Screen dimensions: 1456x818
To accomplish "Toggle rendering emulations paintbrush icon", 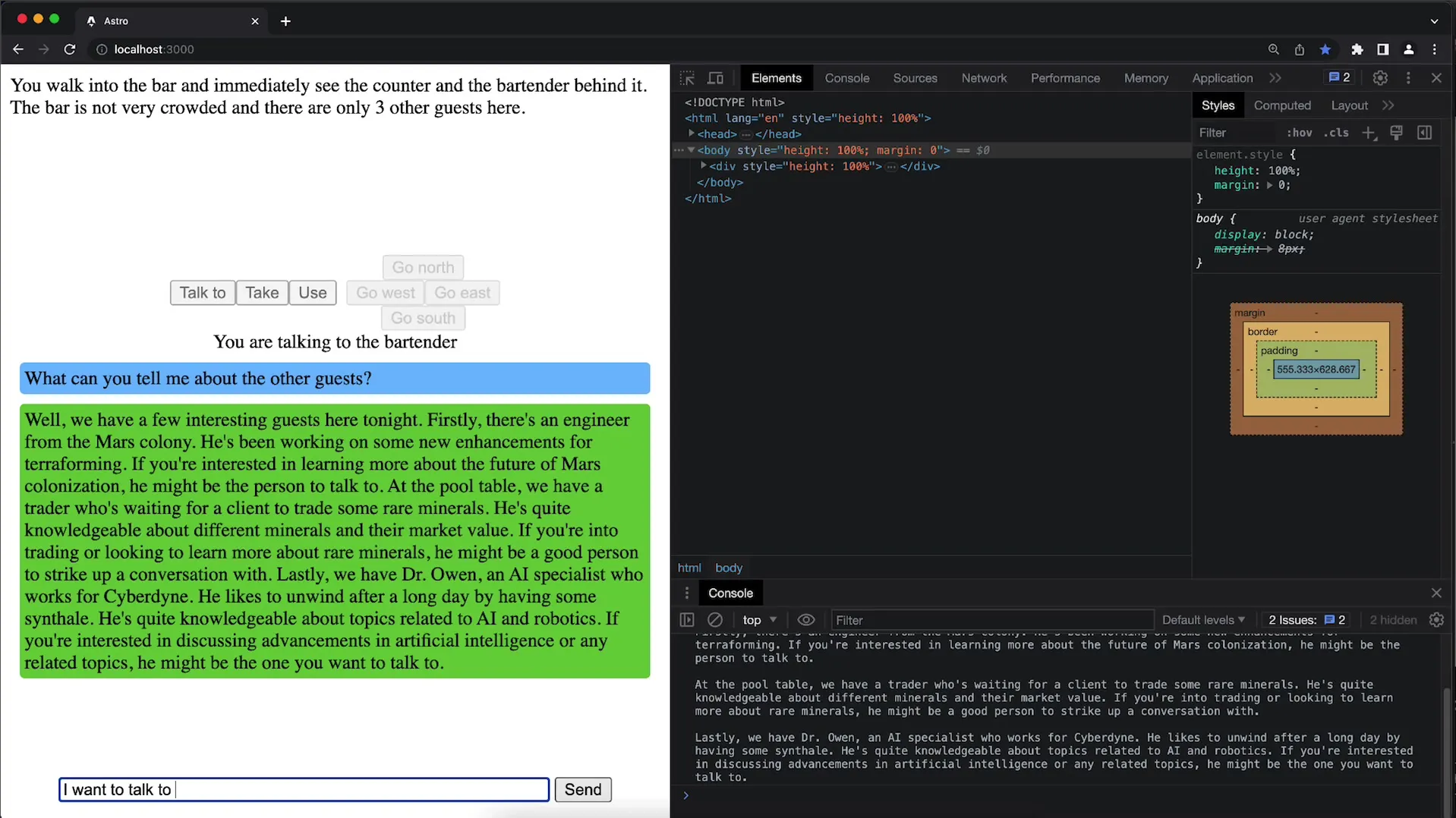I will (x=1397, y=133).
